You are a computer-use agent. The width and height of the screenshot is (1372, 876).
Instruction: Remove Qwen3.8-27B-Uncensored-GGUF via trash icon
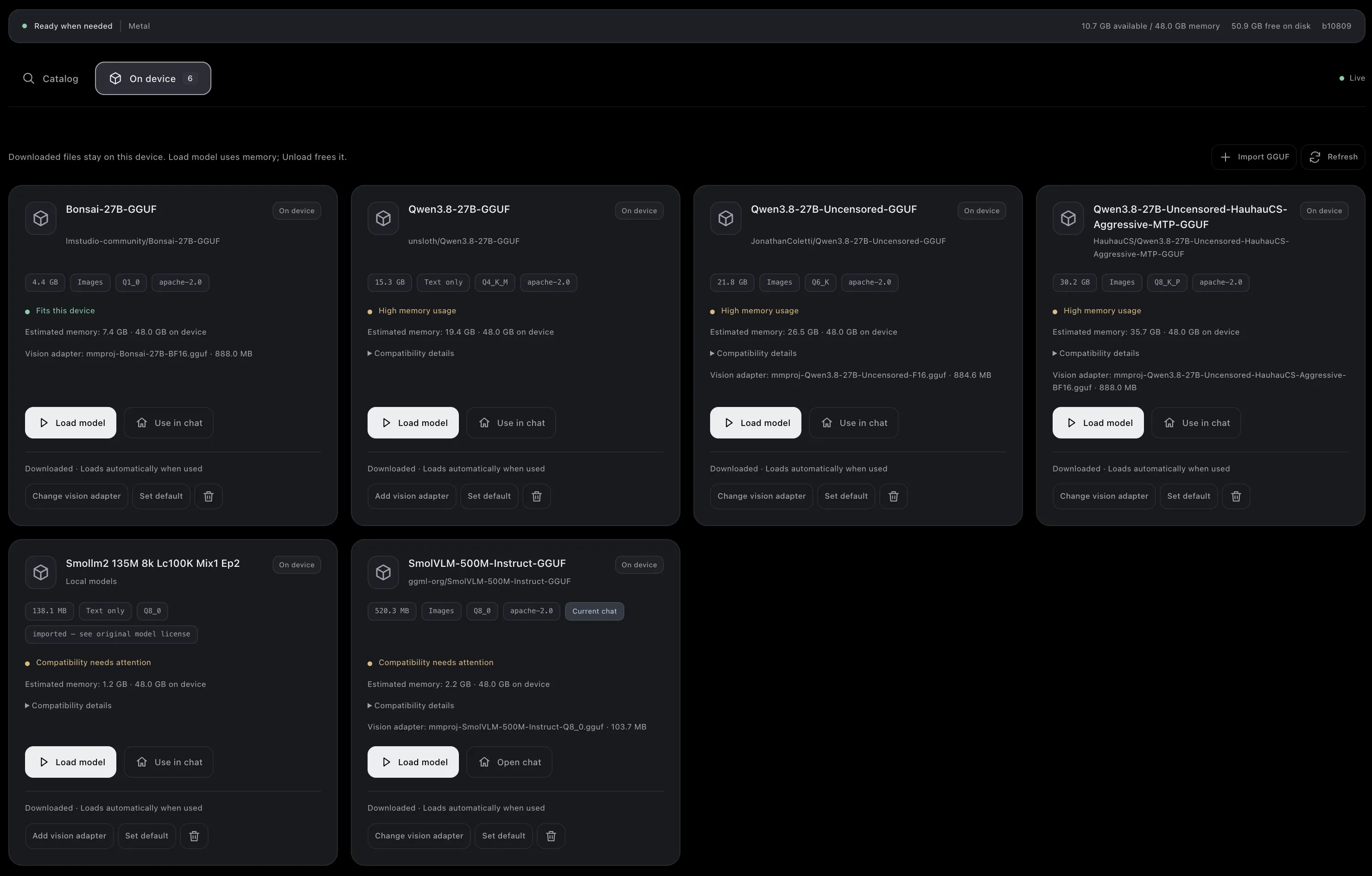click(893, 496)
